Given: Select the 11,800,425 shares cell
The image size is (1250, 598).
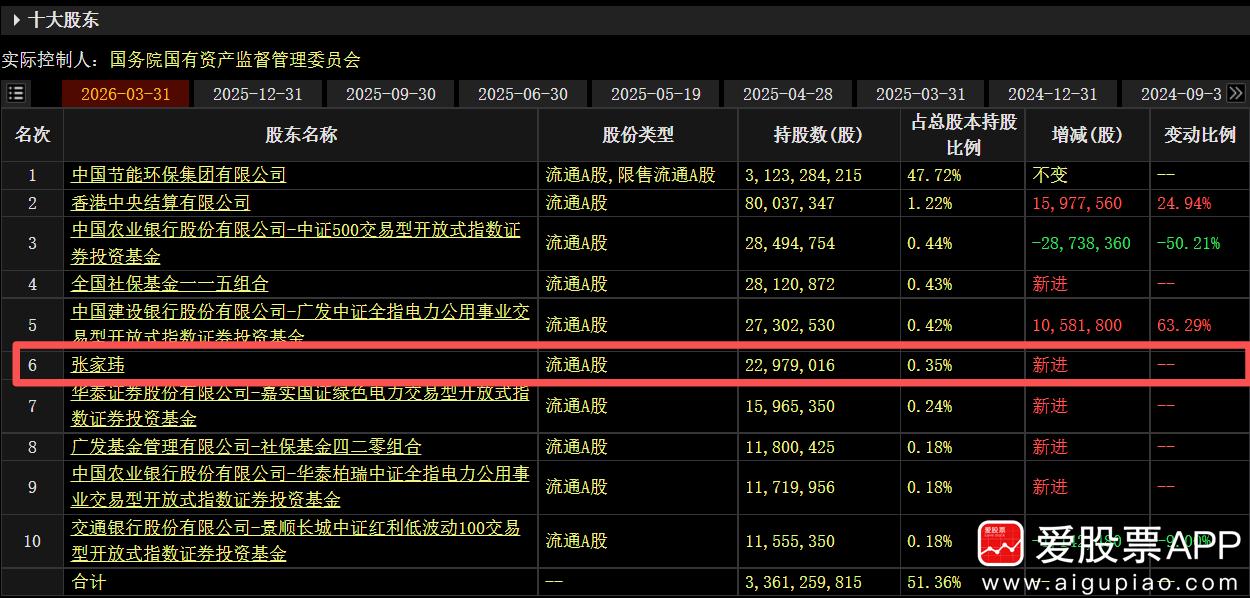Looking at the screenshot, I should point(790,447).
